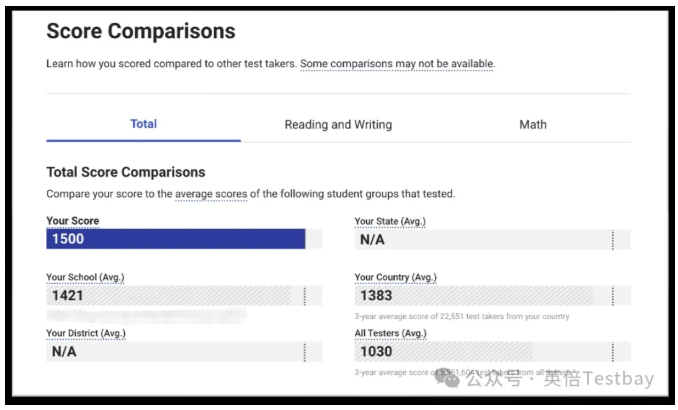Click the "Your Score" underlined label

click(73, 221)
